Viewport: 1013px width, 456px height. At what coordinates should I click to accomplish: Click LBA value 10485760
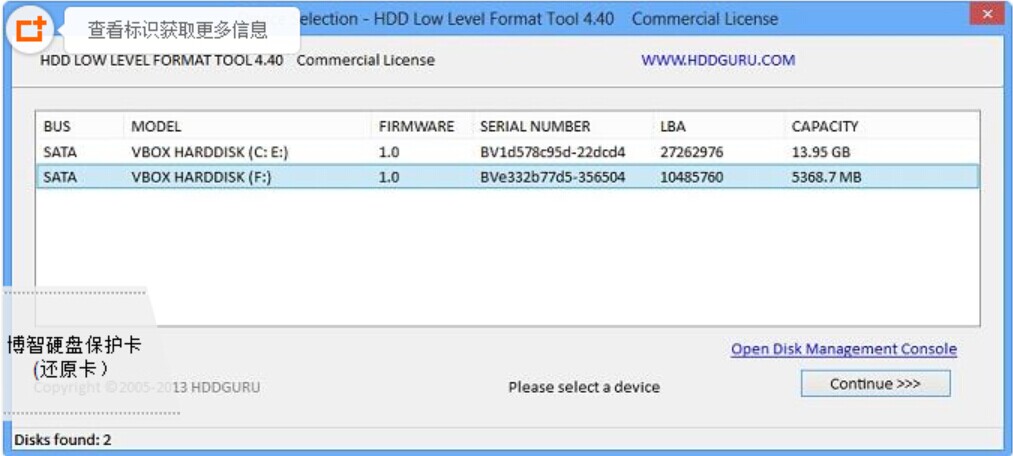691,177
